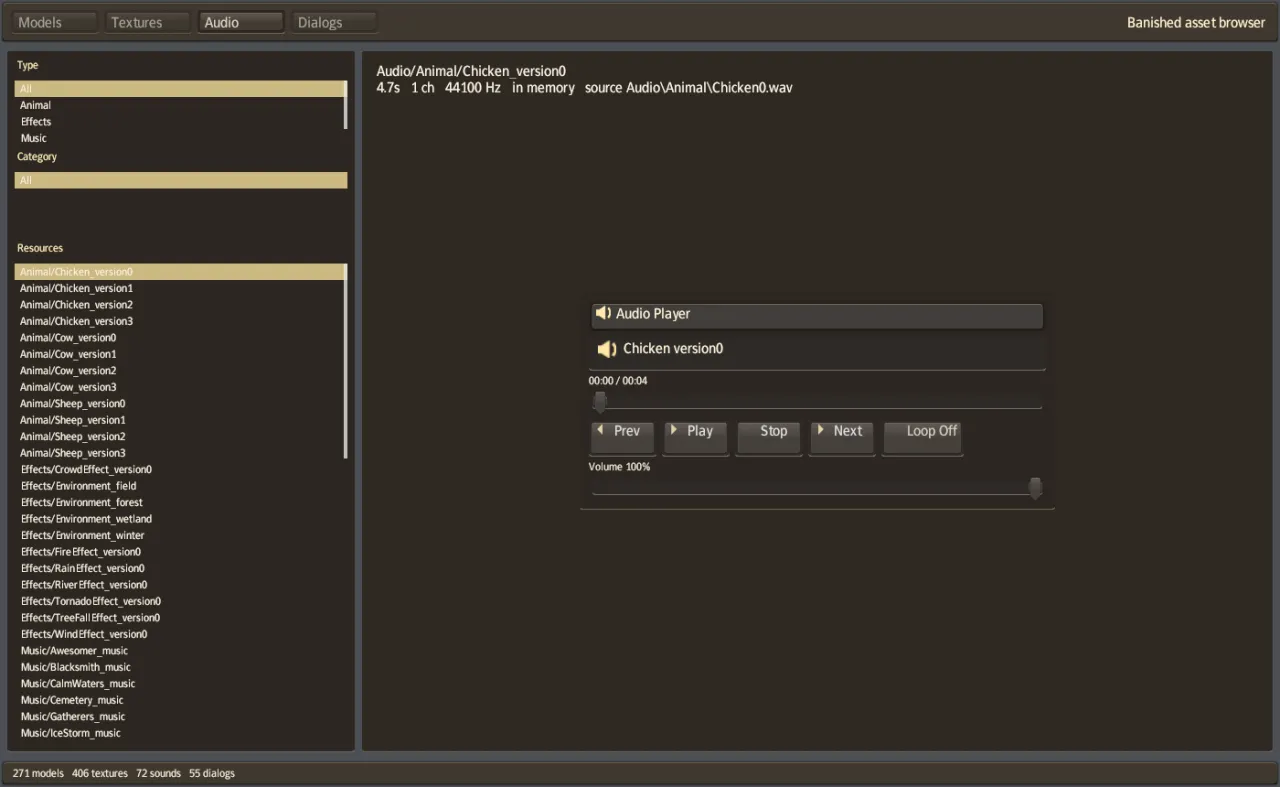Screen dimensions: 1280x787
Task: Go to the previous sound with Prev
Action: (622, 438)
